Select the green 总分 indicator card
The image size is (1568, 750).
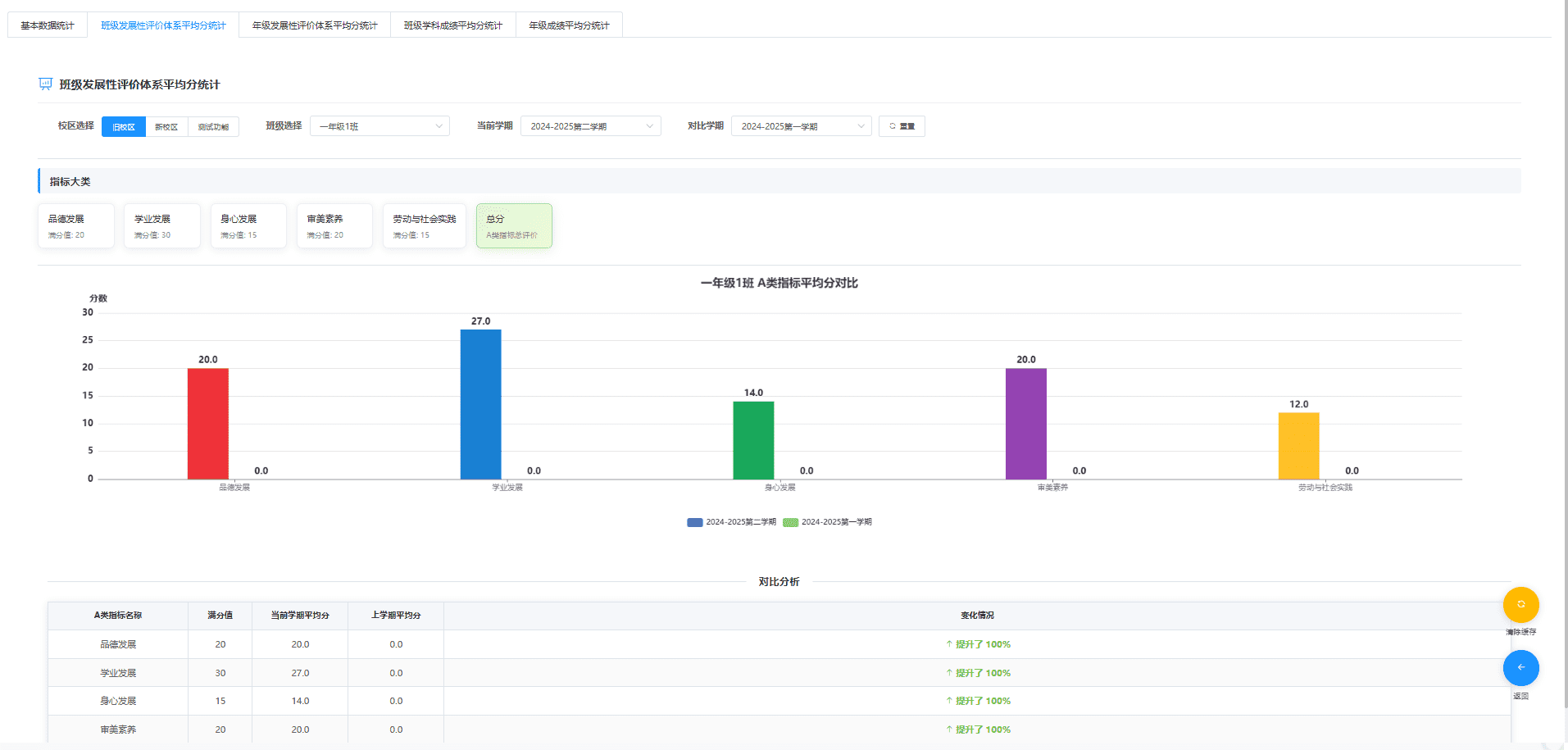514,226
